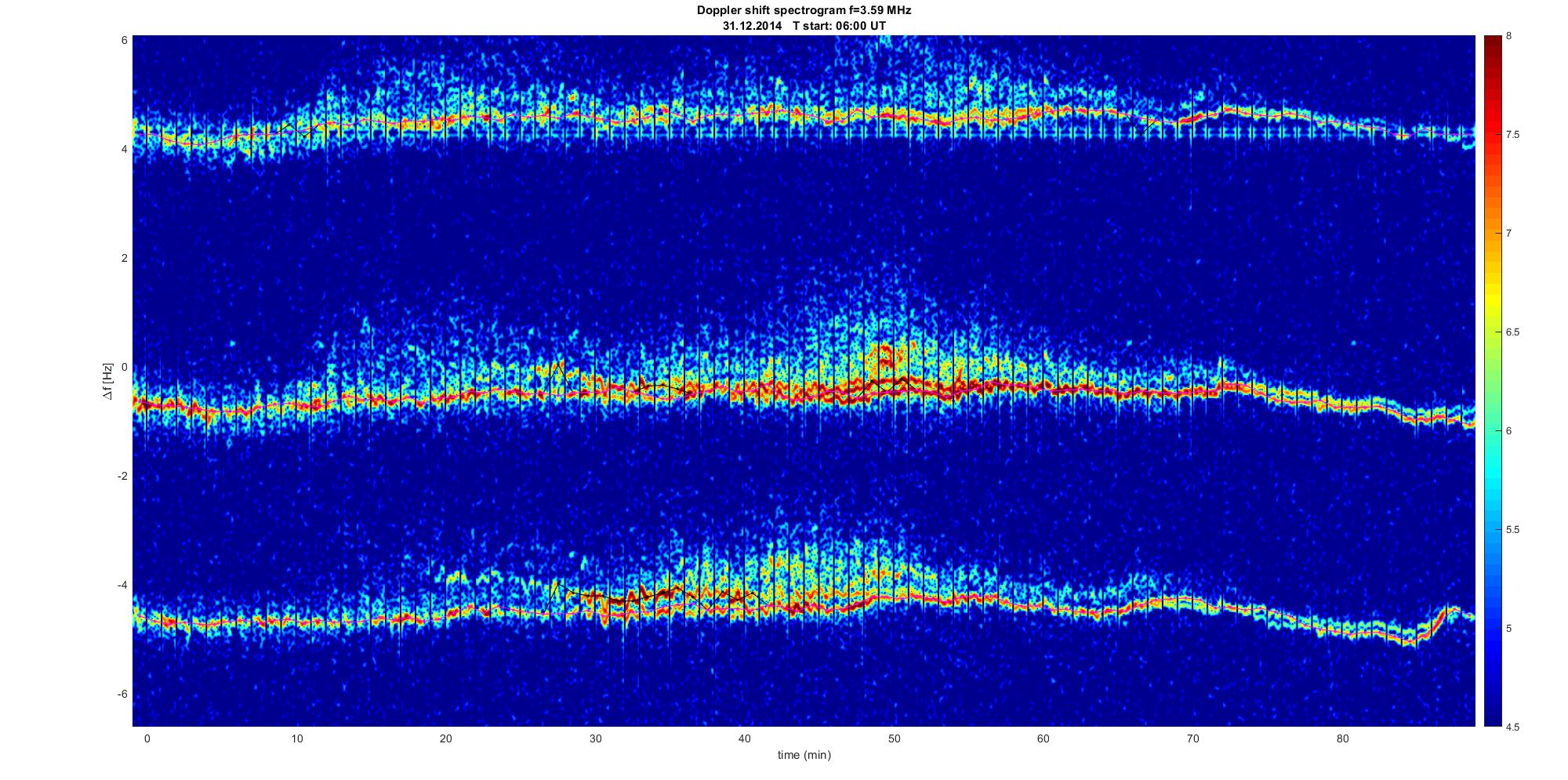1568x780 pixels.
Task: Click the x-axis tick label 40
Action: tap(745, 738)
